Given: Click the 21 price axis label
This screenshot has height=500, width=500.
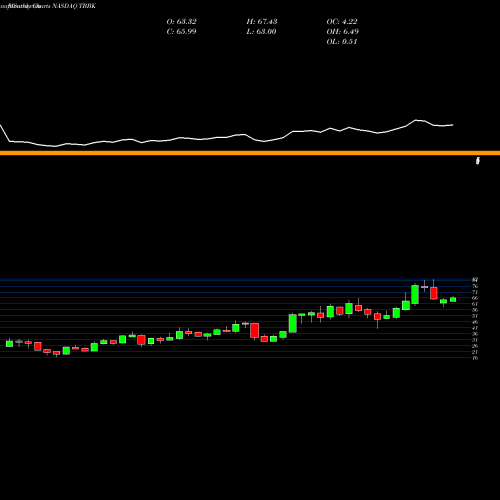Looking at the screenshot, I should coord(475,352).
